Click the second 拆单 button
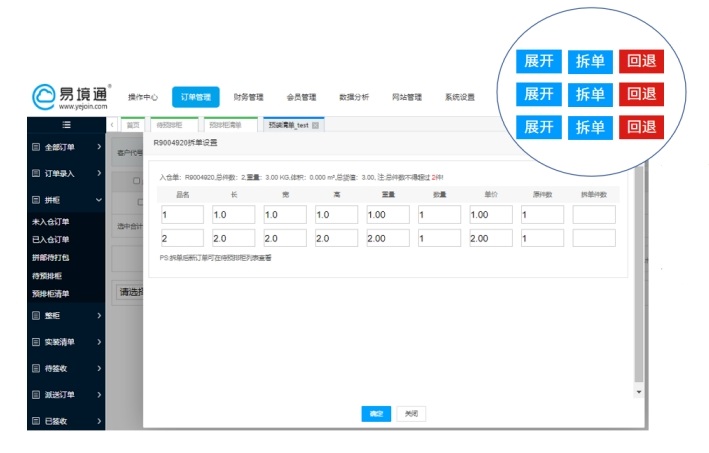Viewport: 709px width, 453px height. coord(590,94)
